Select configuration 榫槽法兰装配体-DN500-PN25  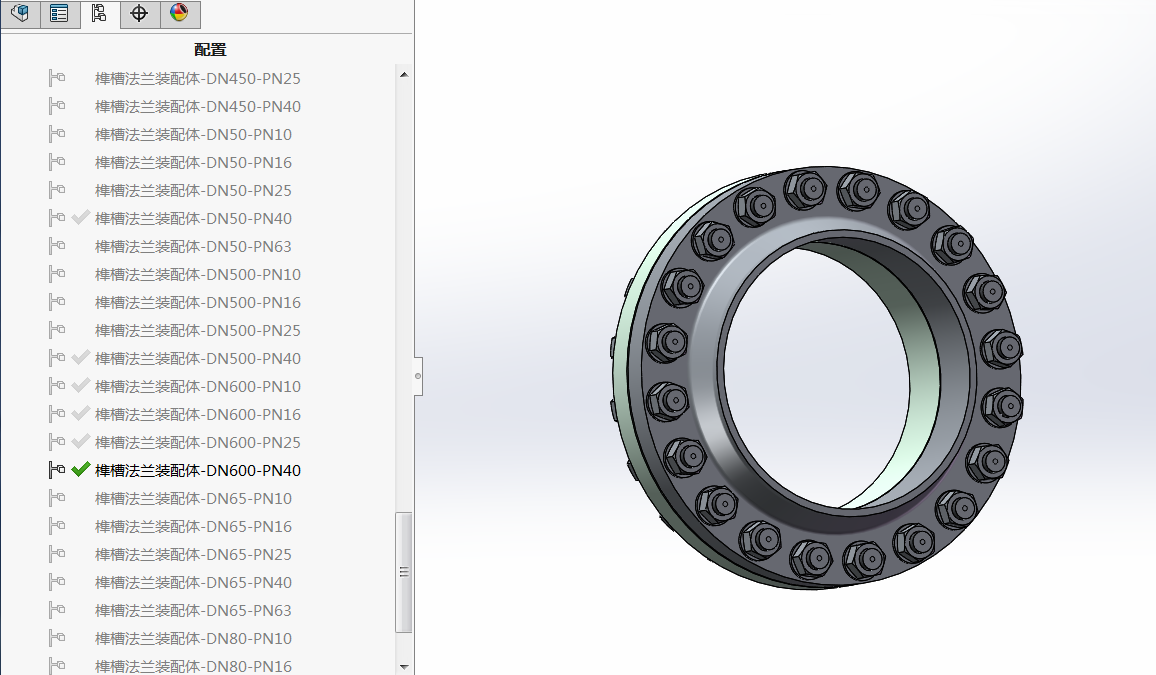(198, 330)
